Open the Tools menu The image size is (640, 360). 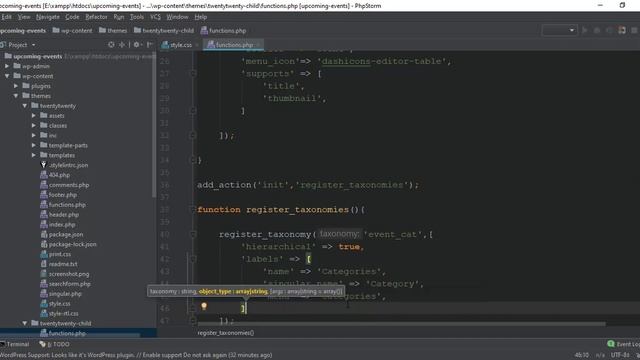click(x=137, y=17)
